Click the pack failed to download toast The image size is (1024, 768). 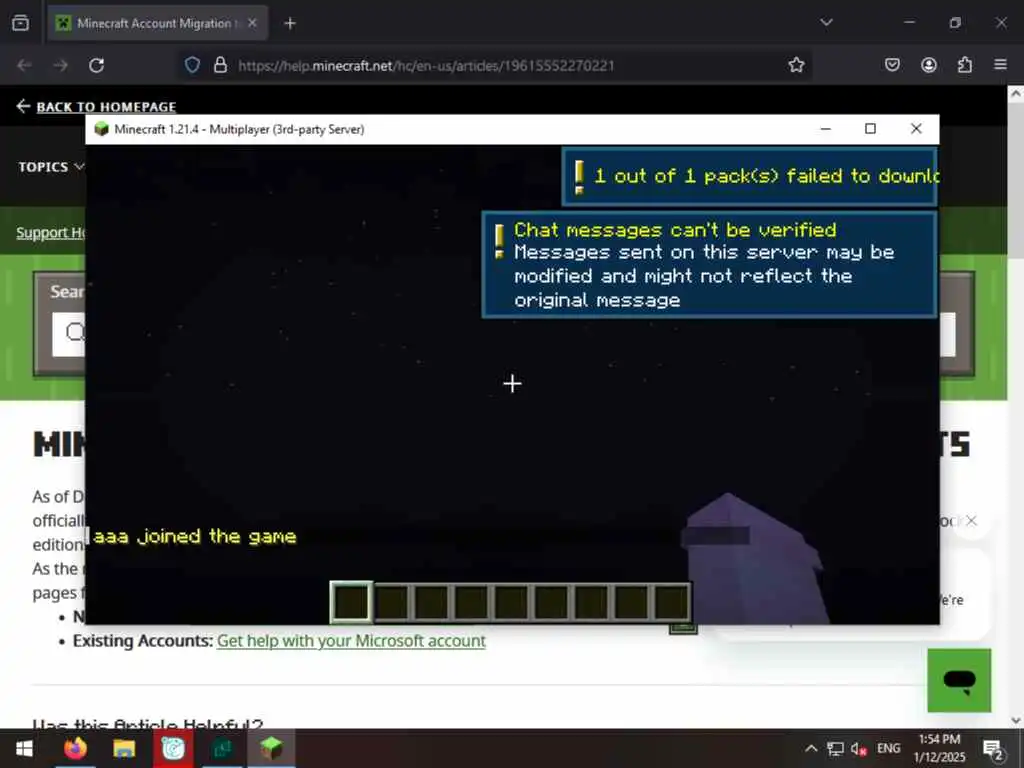750,176
